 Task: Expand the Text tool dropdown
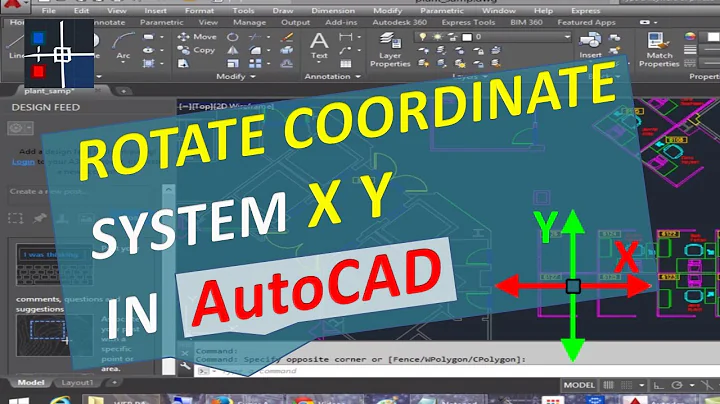(x=319, y=62)
